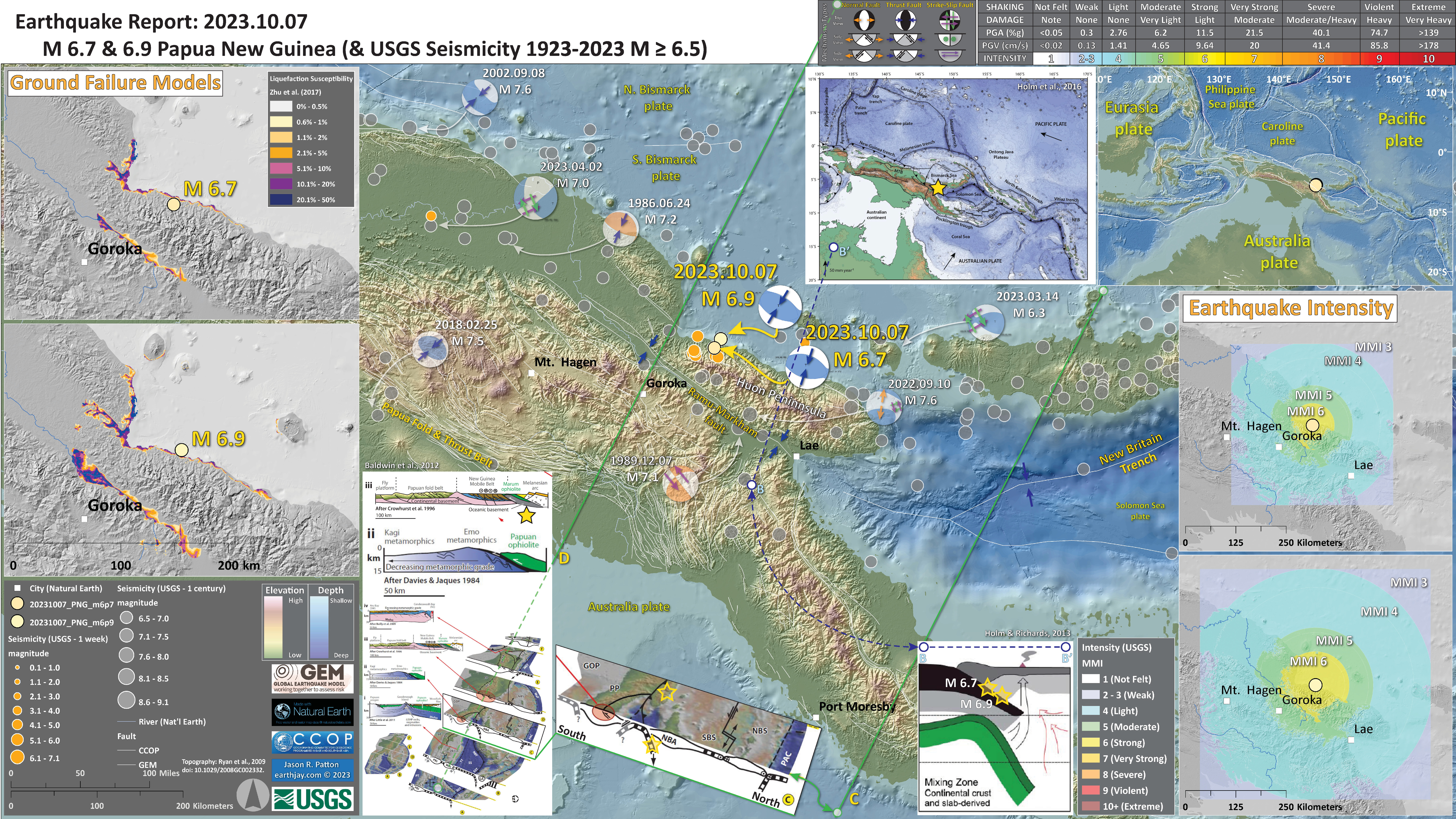Viewport: 1456px width, 819px height.
Task: Click the Zhu et al. (2017) legend text
Action: (295, 92)
